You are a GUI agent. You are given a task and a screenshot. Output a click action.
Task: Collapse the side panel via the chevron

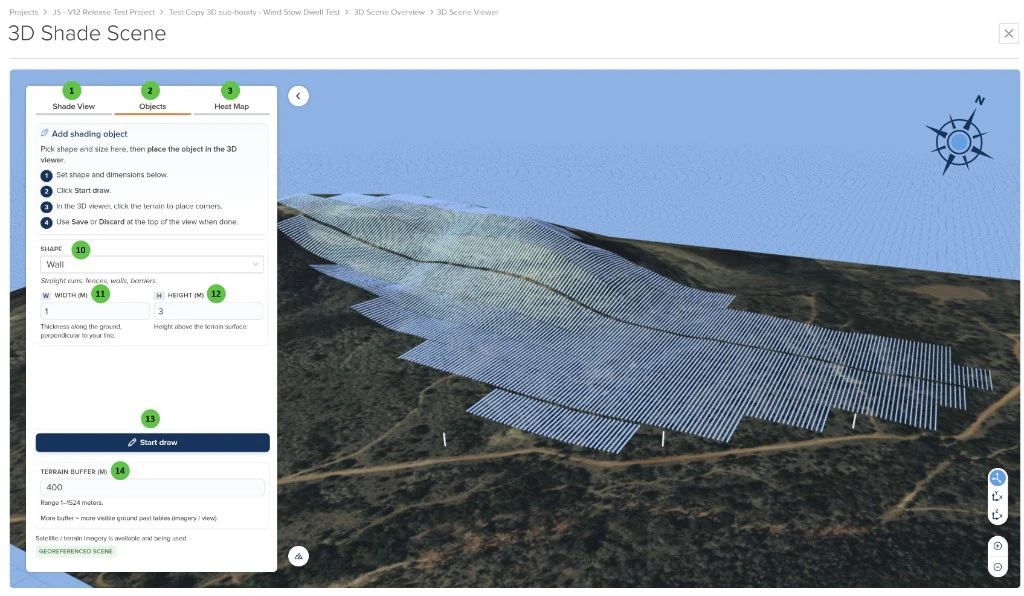(x=298, y=95)
